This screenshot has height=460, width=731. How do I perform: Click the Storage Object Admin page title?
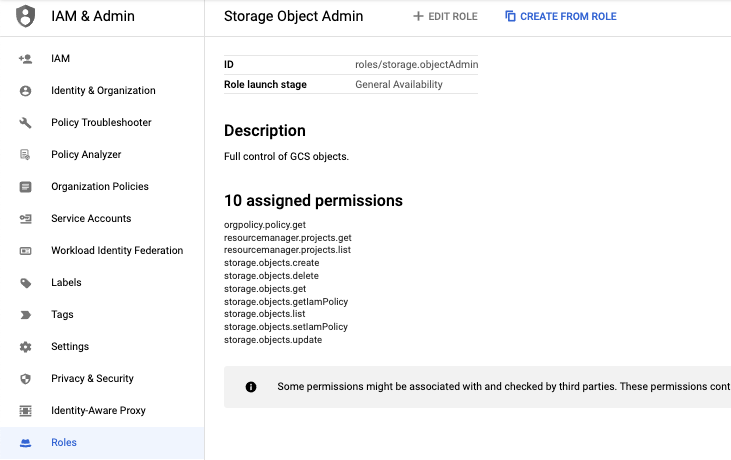click(x=293, y=16)
